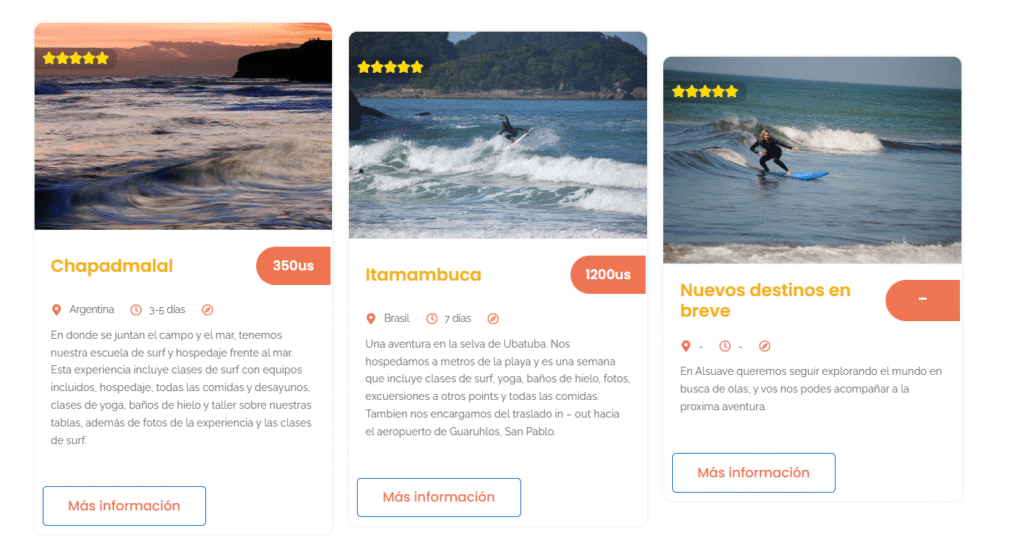Click the 1200us price badge
The height and width of the screenshot is (545, 1024).
click(x=608, y=275)
